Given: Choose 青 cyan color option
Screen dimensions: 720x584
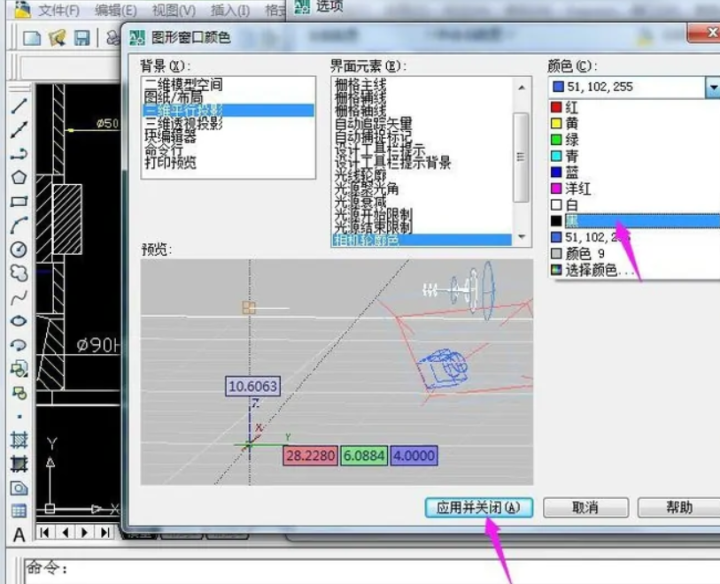Looking at the screenshot, I should pos(635,156).
